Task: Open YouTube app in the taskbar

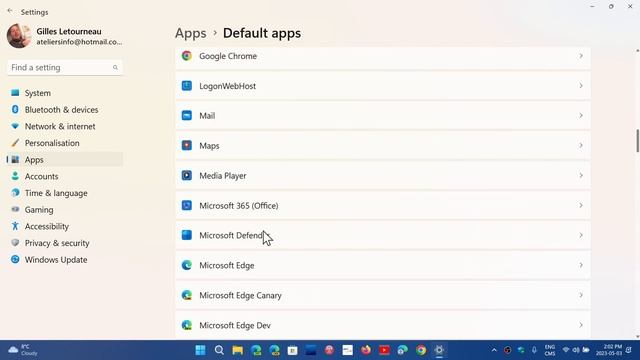Action: (384, 350)
